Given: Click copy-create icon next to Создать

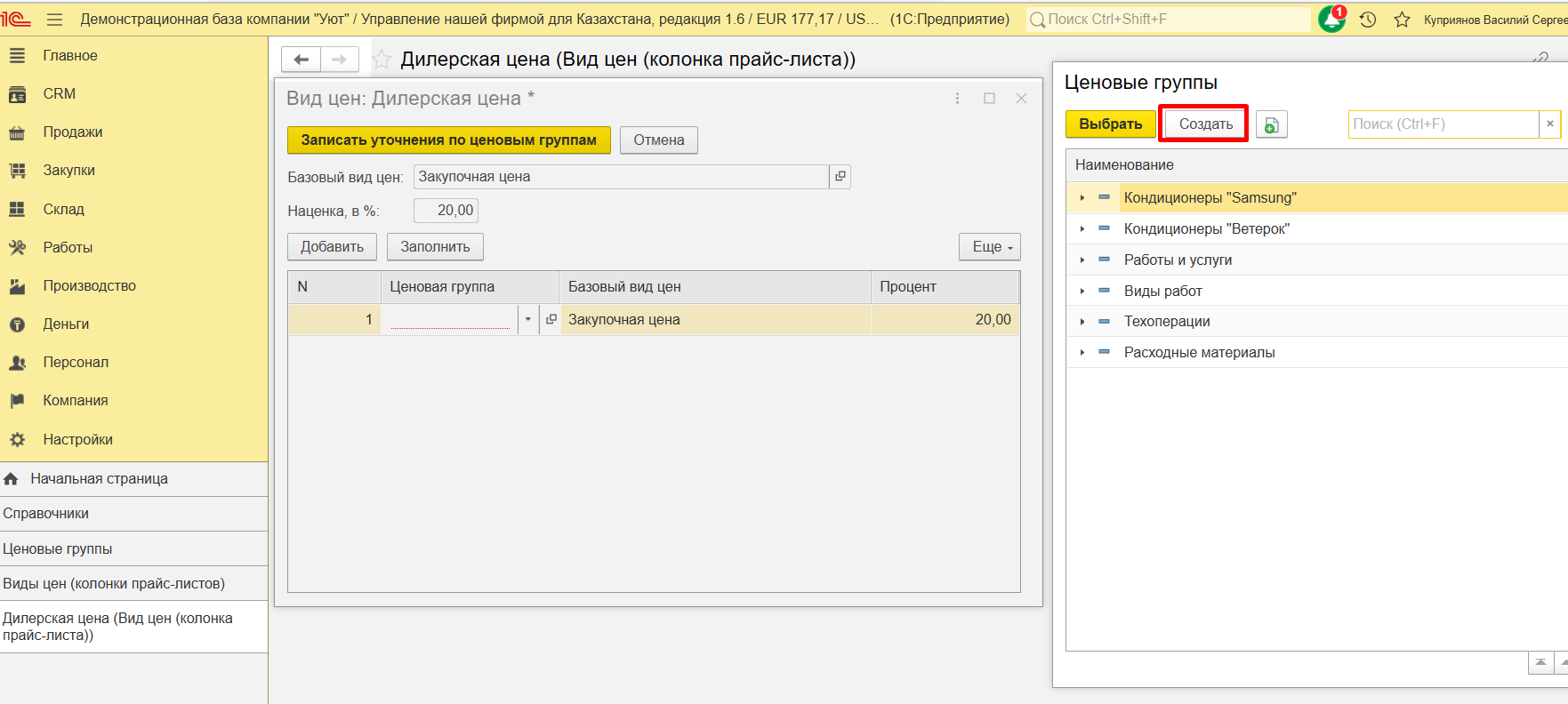Looking at the screenshot, I should [1271, 124].
